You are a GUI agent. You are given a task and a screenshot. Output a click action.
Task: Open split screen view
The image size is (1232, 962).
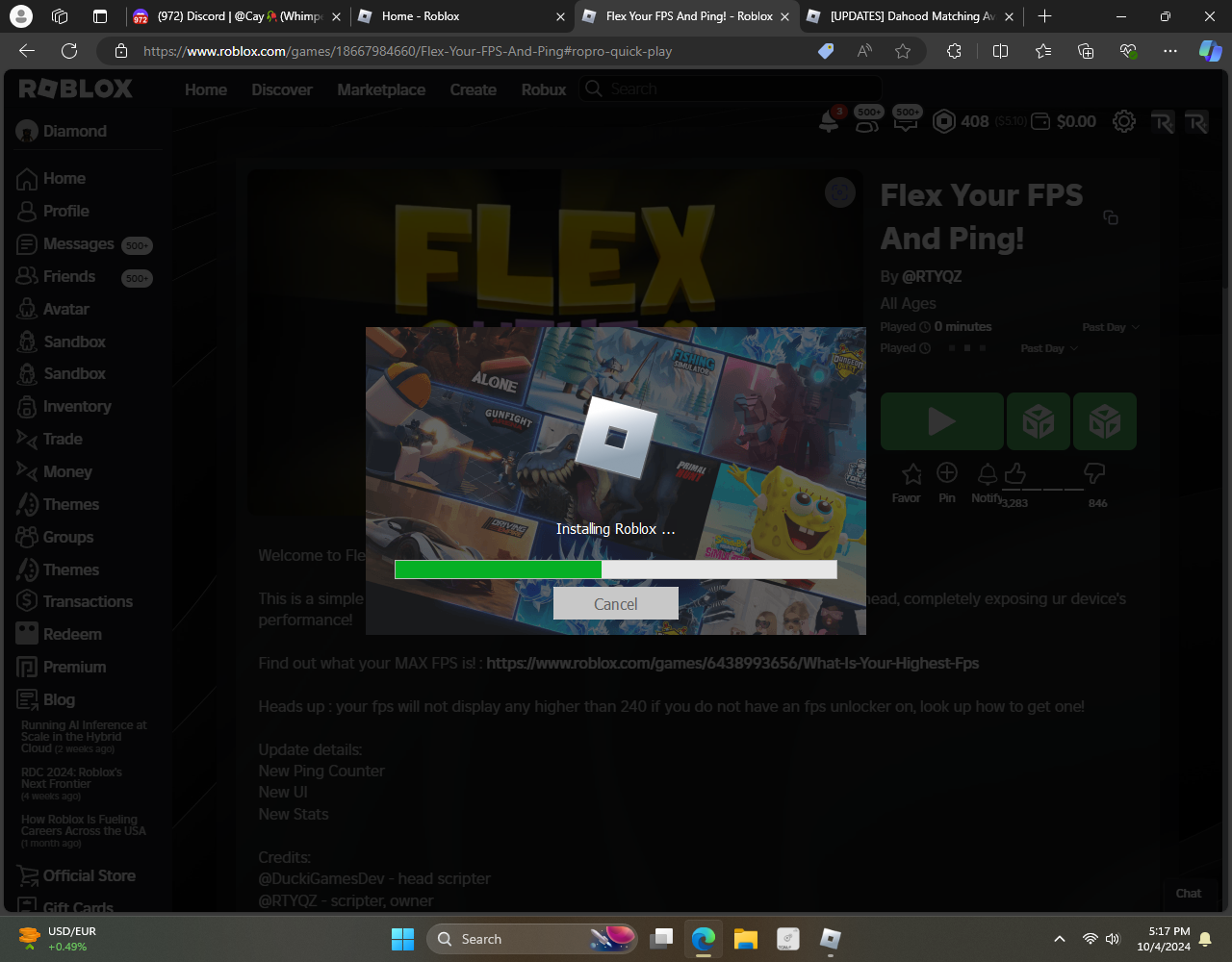pos(1000,51)
